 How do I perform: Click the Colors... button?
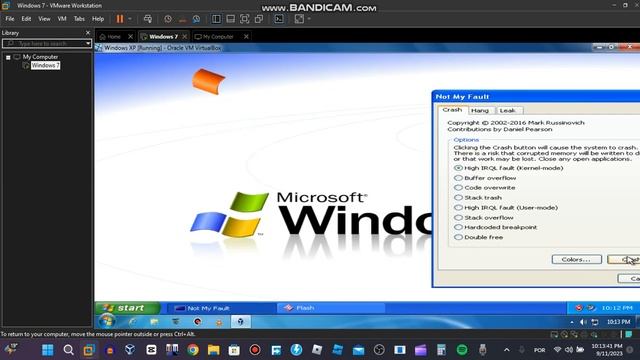tap(576, 259)
